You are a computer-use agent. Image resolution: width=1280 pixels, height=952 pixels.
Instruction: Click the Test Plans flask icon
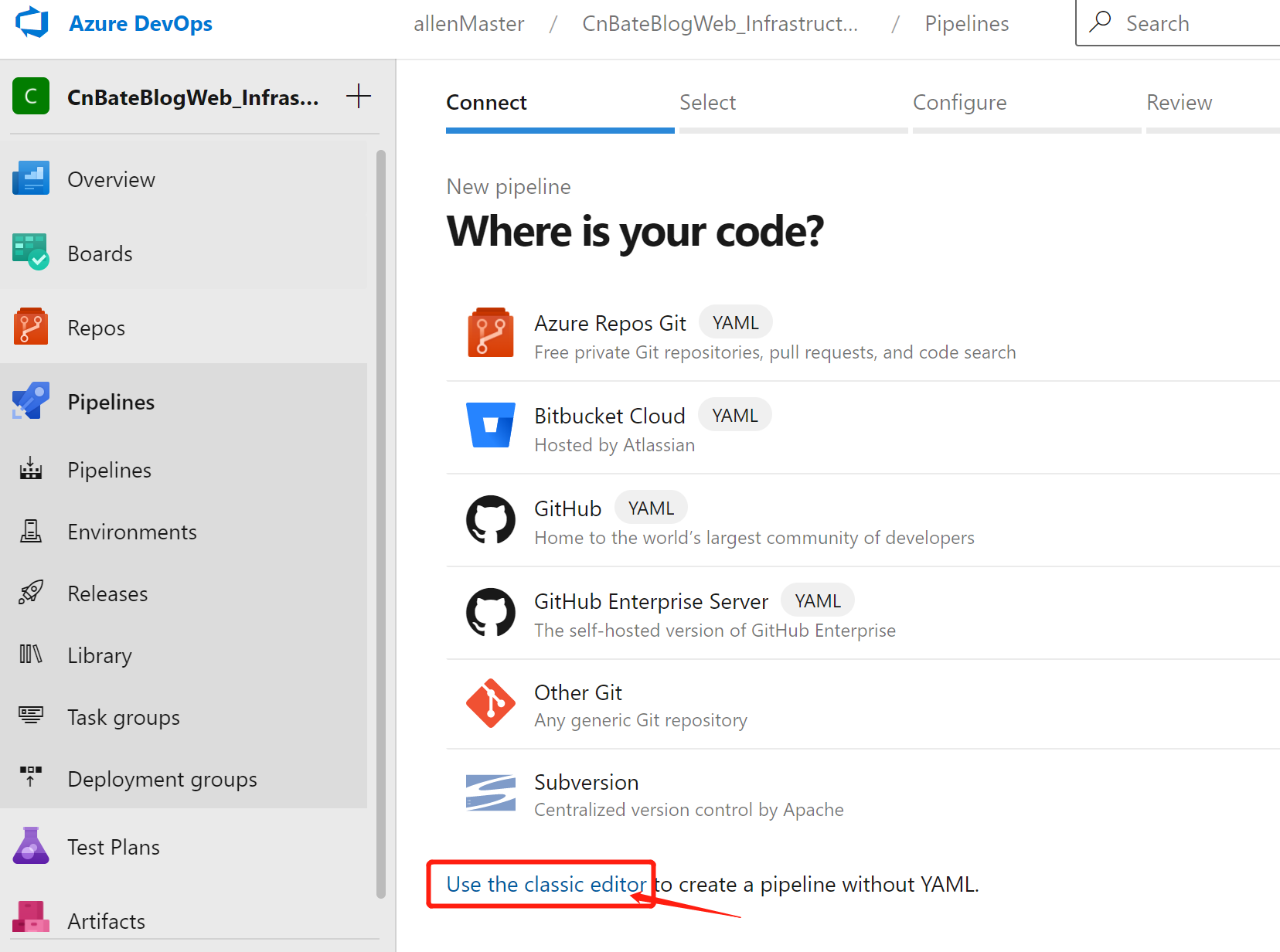(x=31, y=845)
